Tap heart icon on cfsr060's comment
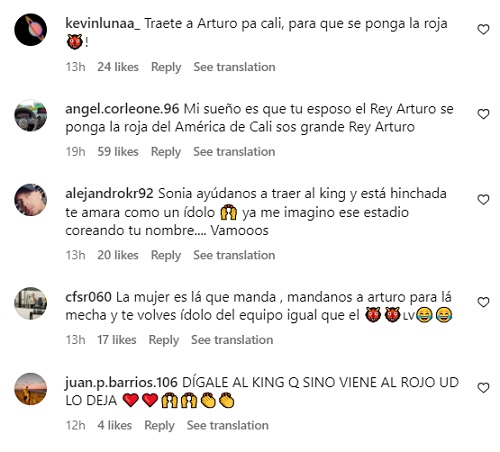This screenshot has height=452, width=500. click(x=483, y=302)
